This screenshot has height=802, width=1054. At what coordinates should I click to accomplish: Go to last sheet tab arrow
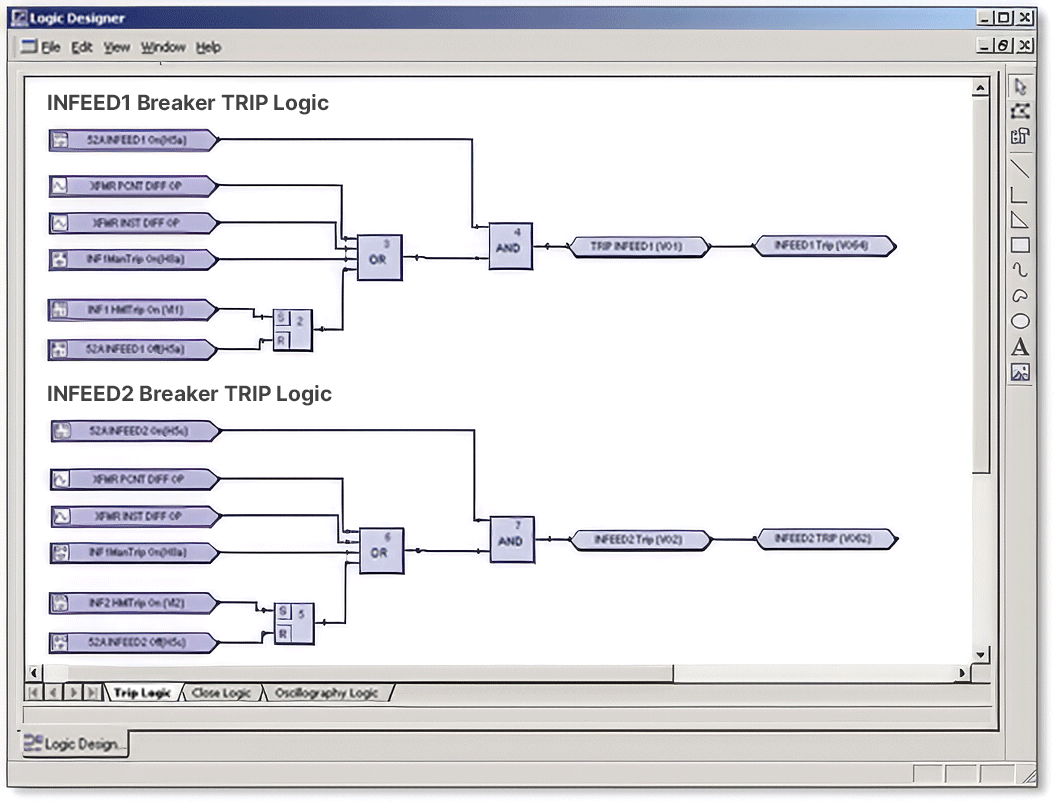coord(93,692)
